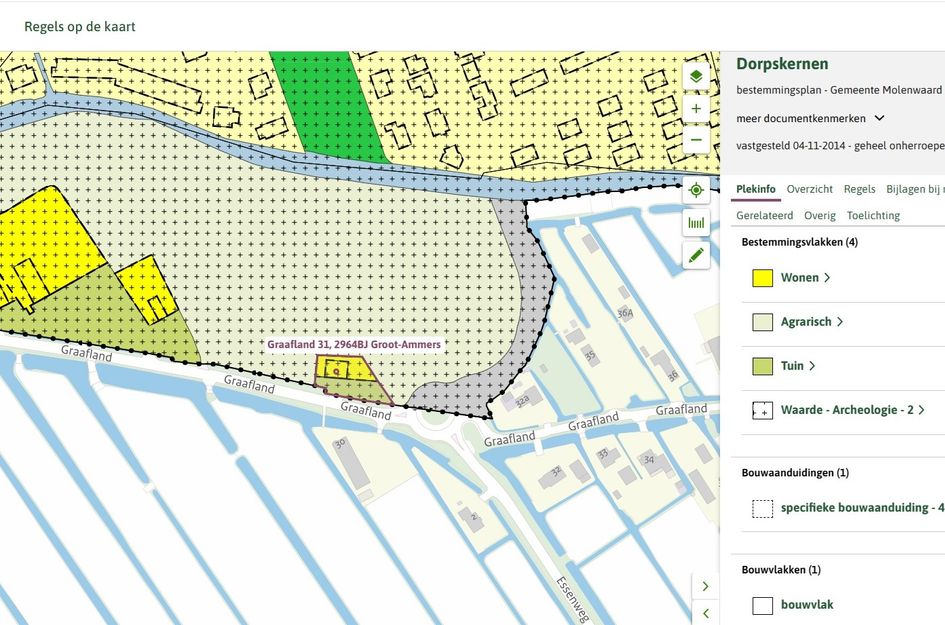945x625 pixels.
Task: Select the measure ruler tool
Action: click(696, 223)
